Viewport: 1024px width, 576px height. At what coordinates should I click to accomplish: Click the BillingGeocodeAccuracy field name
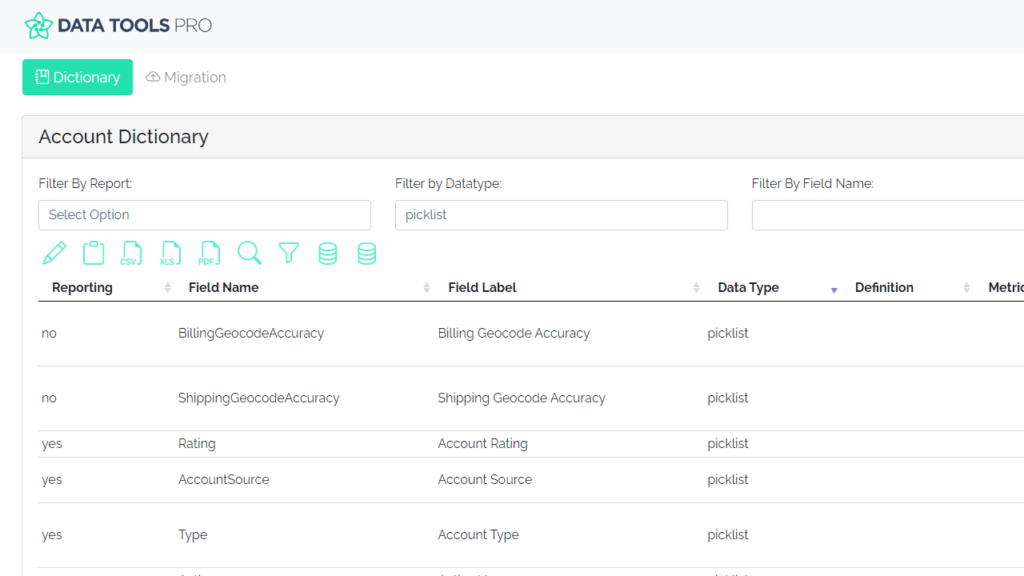[x=251, y=333]
